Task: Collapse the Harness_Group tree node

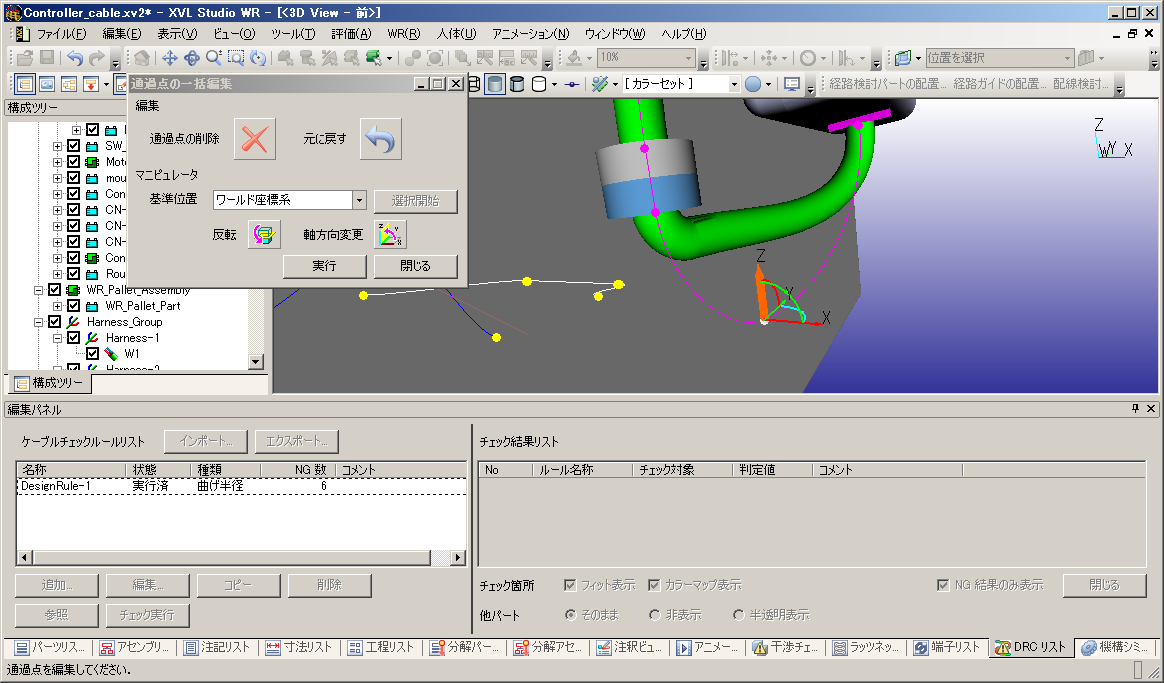Action: tap(38, 322)
